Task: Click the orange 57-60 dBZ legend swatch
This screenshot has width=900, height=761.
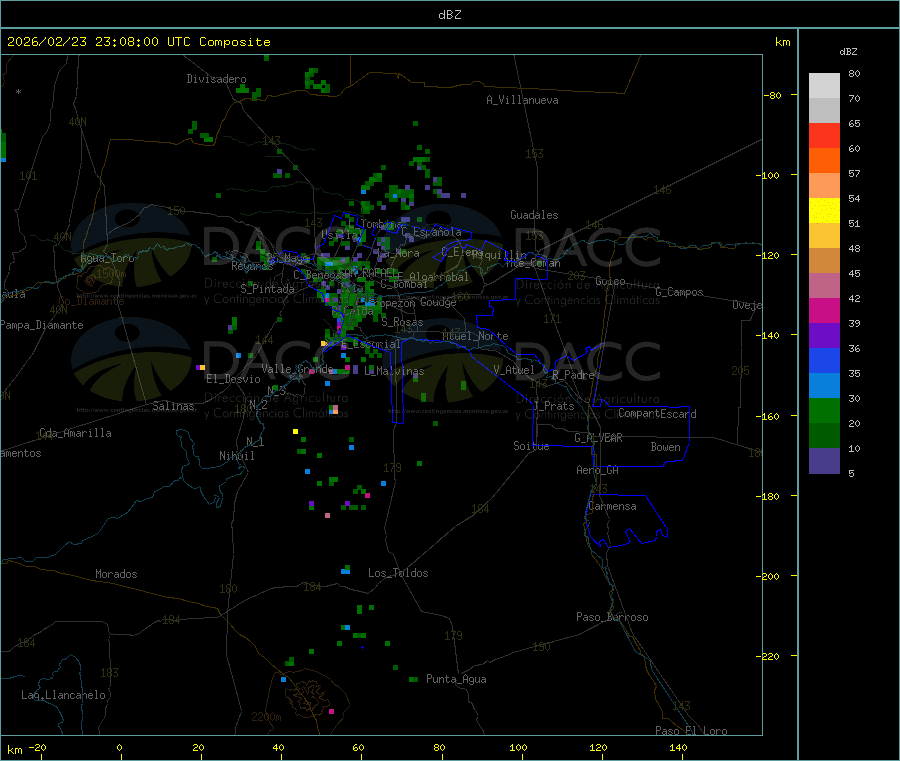Action: (824, 161)
